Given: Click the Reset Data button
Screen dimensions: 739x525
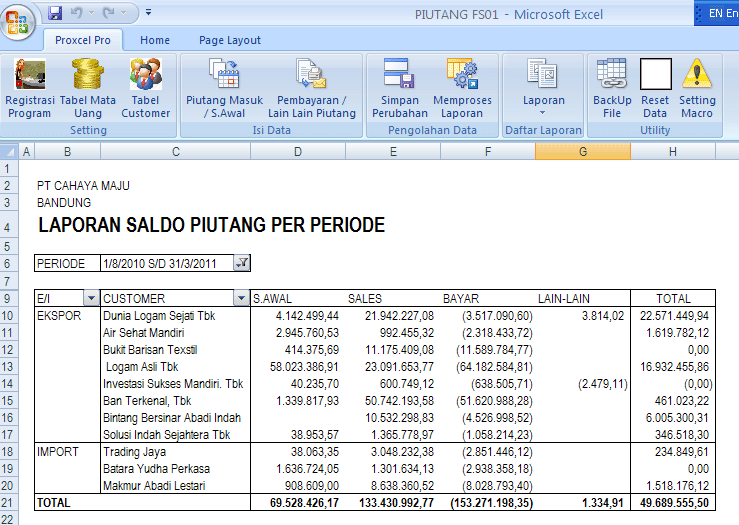Looking at the screenshot, I should 655,88.
